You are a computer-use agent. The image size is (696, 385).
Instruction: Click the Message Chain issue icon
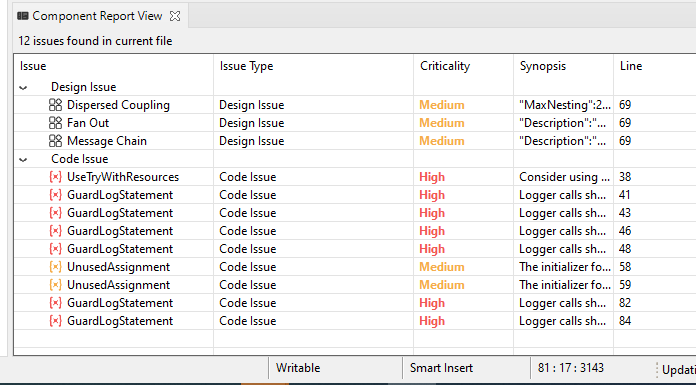pos(55,141)
